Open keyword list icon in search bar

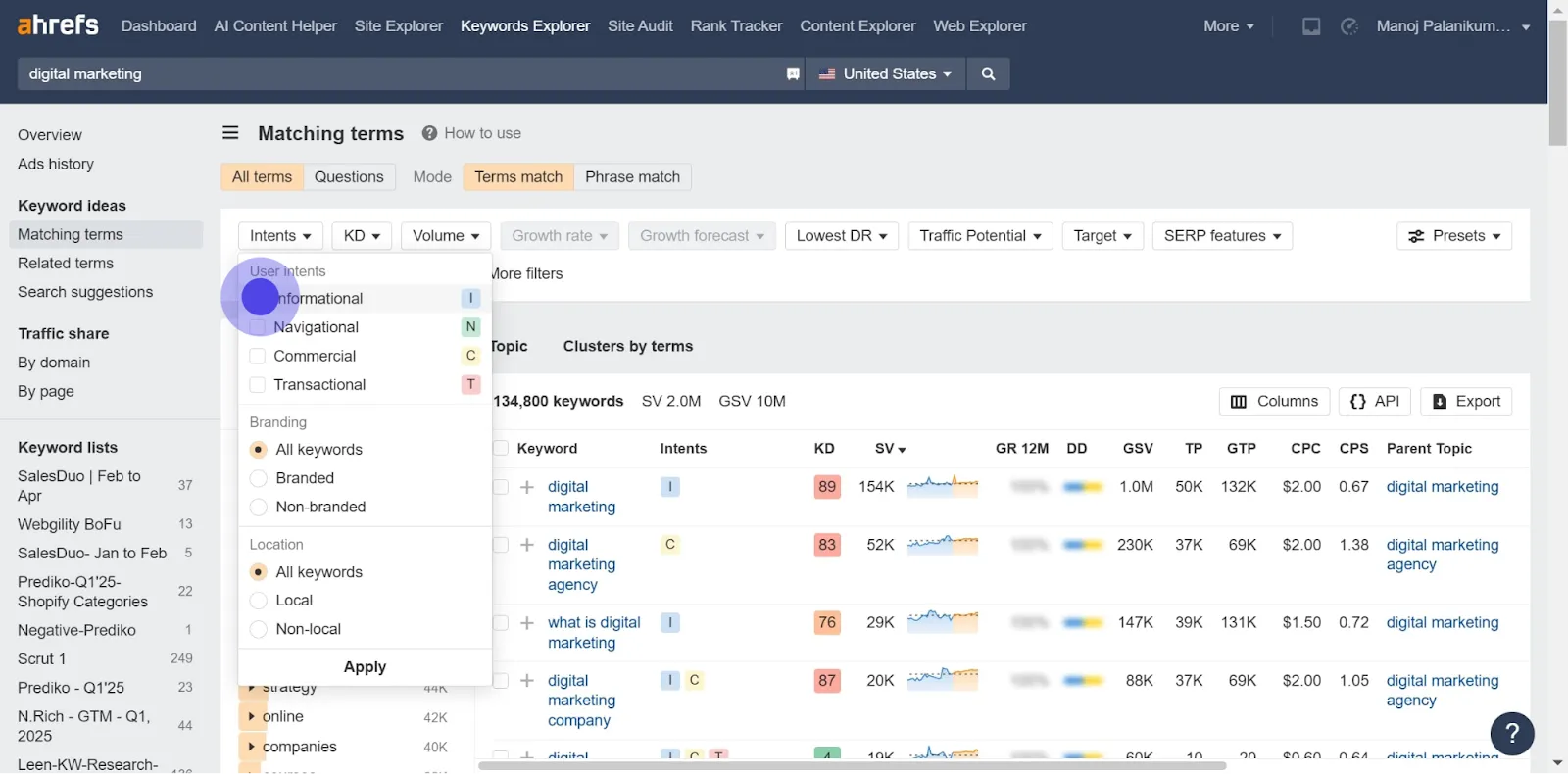793,73
